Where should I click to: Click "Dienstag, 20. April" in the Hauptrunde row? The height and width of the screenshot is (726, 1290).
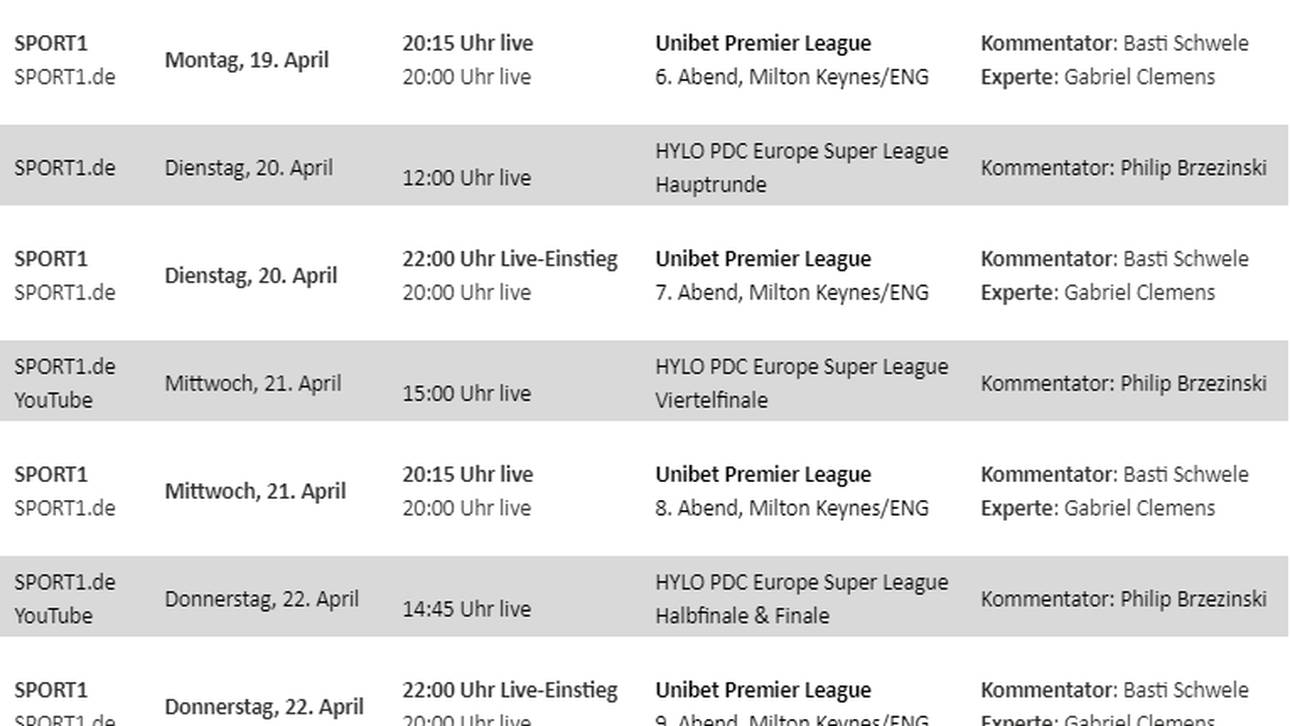[x=248, y=168]
